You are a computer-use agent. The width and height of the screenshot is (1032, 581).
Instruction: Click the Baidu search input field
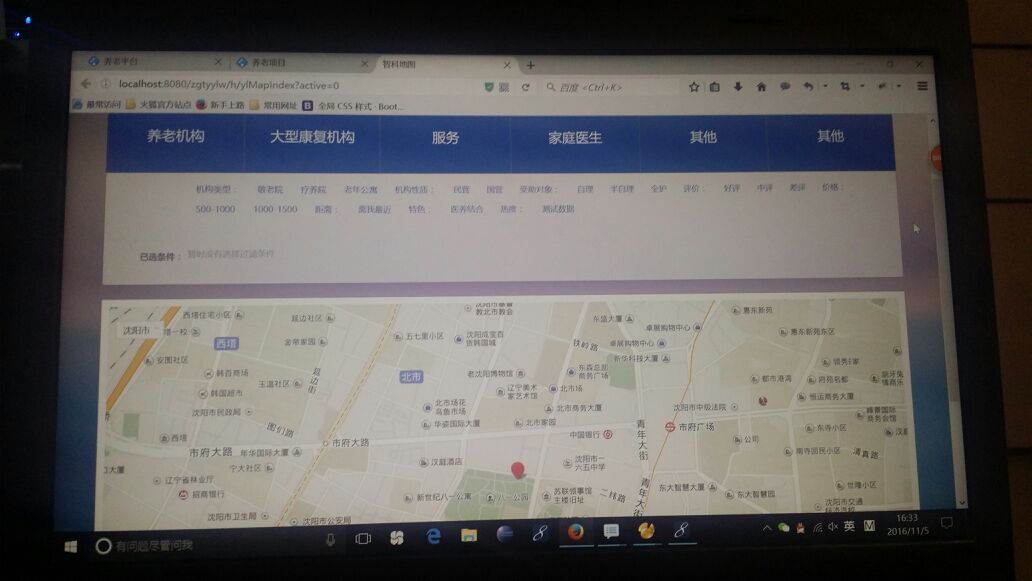[x=610, y=87]
